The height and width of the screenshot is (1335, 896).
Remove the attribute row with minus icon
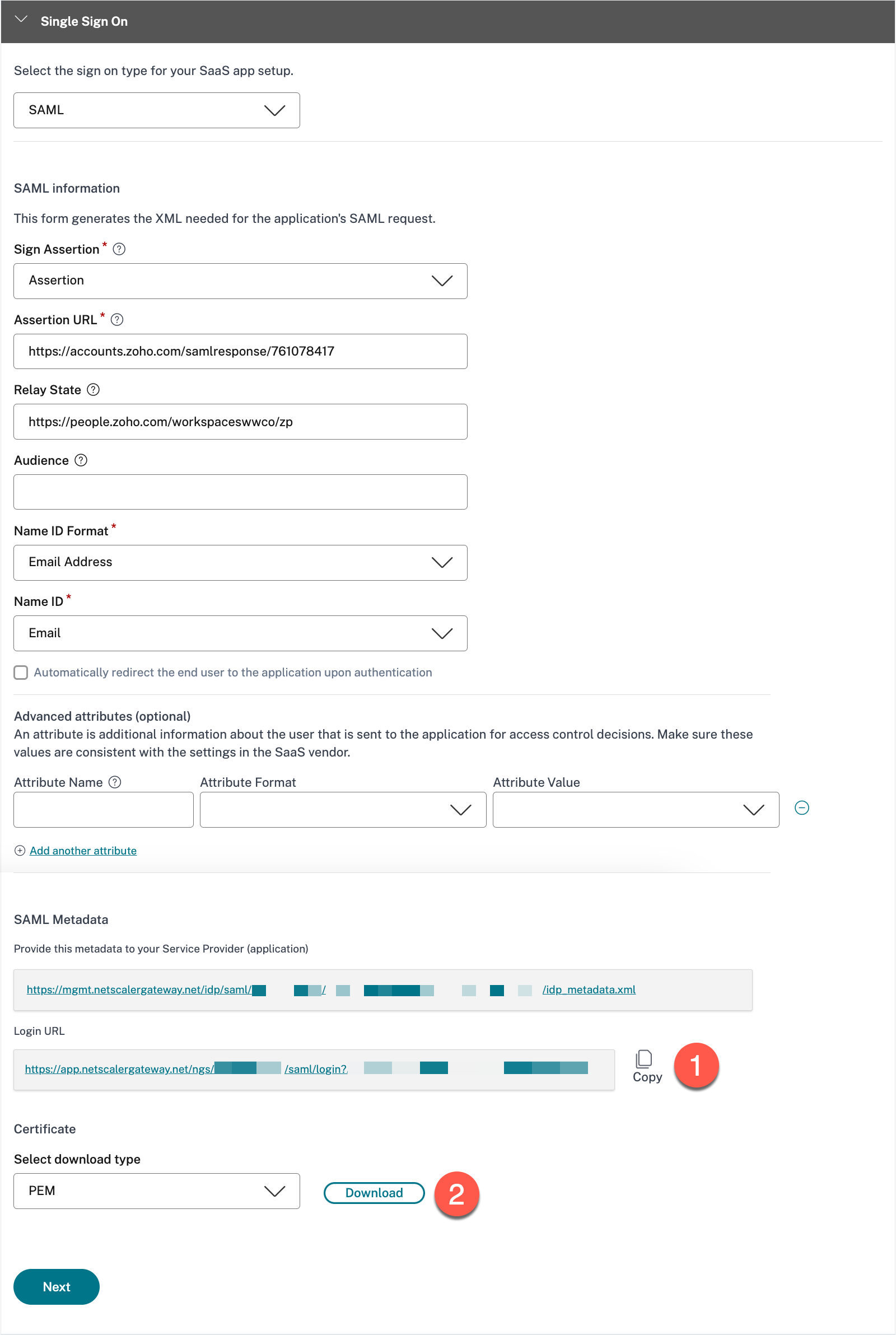pos(801,807)
